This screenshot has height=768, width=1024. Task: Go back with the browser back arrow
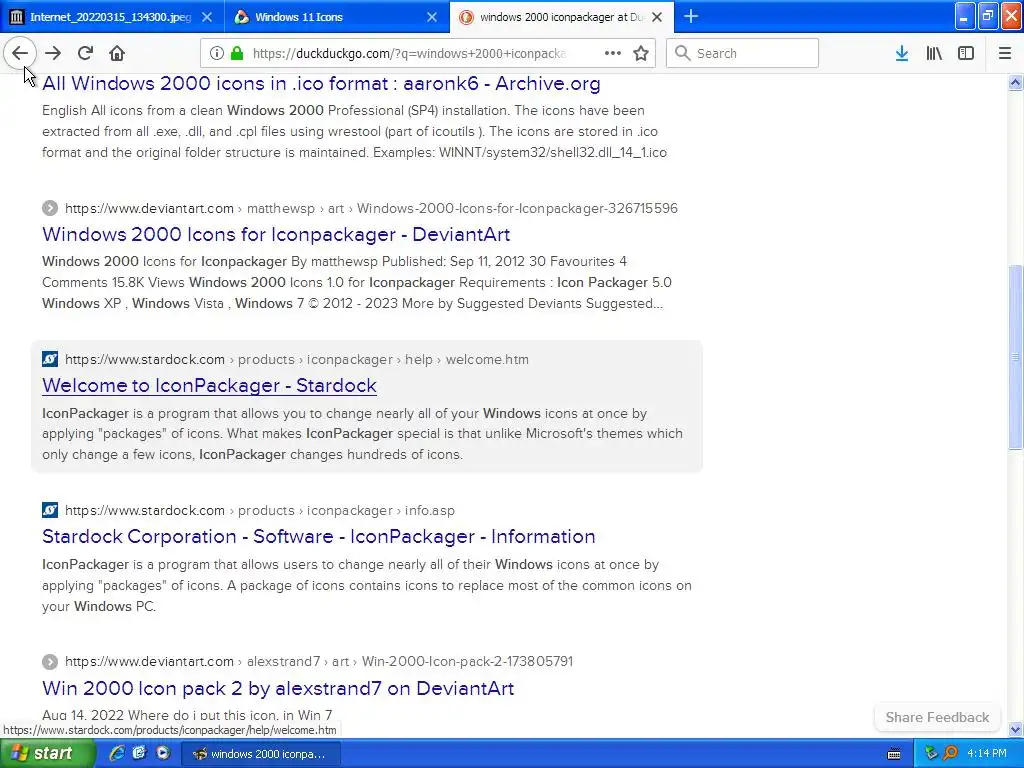point(20,53)
